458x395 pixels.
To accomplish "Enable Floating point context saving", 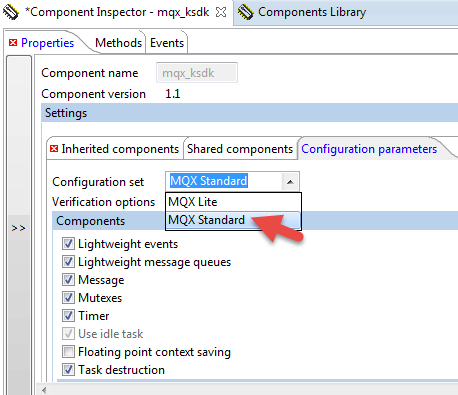I will pyautogui.click(x=68, y=352).
